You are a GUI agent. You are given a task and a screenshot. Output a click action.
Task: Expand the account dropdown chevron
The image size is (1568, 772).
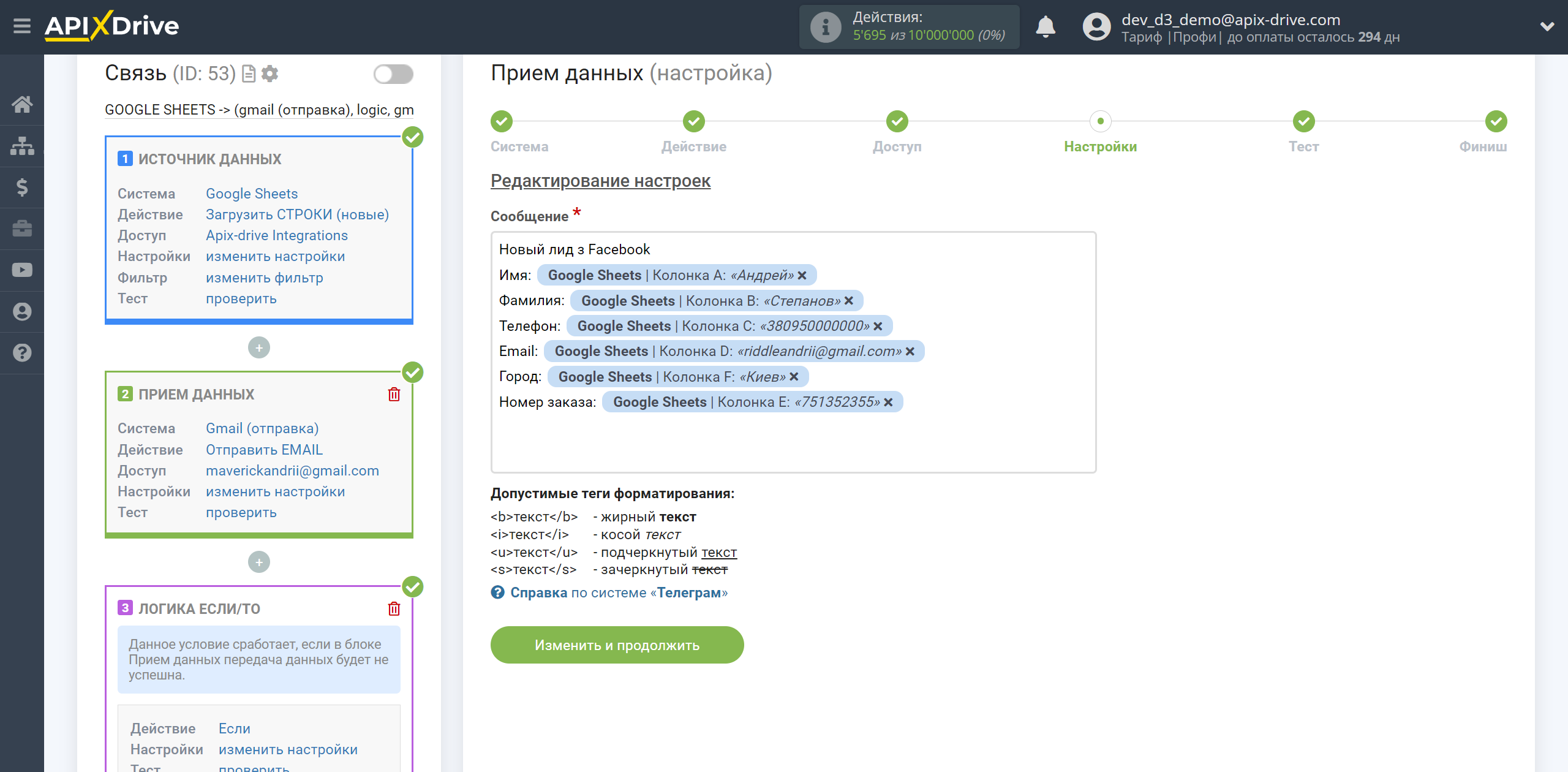point(1547,26)
